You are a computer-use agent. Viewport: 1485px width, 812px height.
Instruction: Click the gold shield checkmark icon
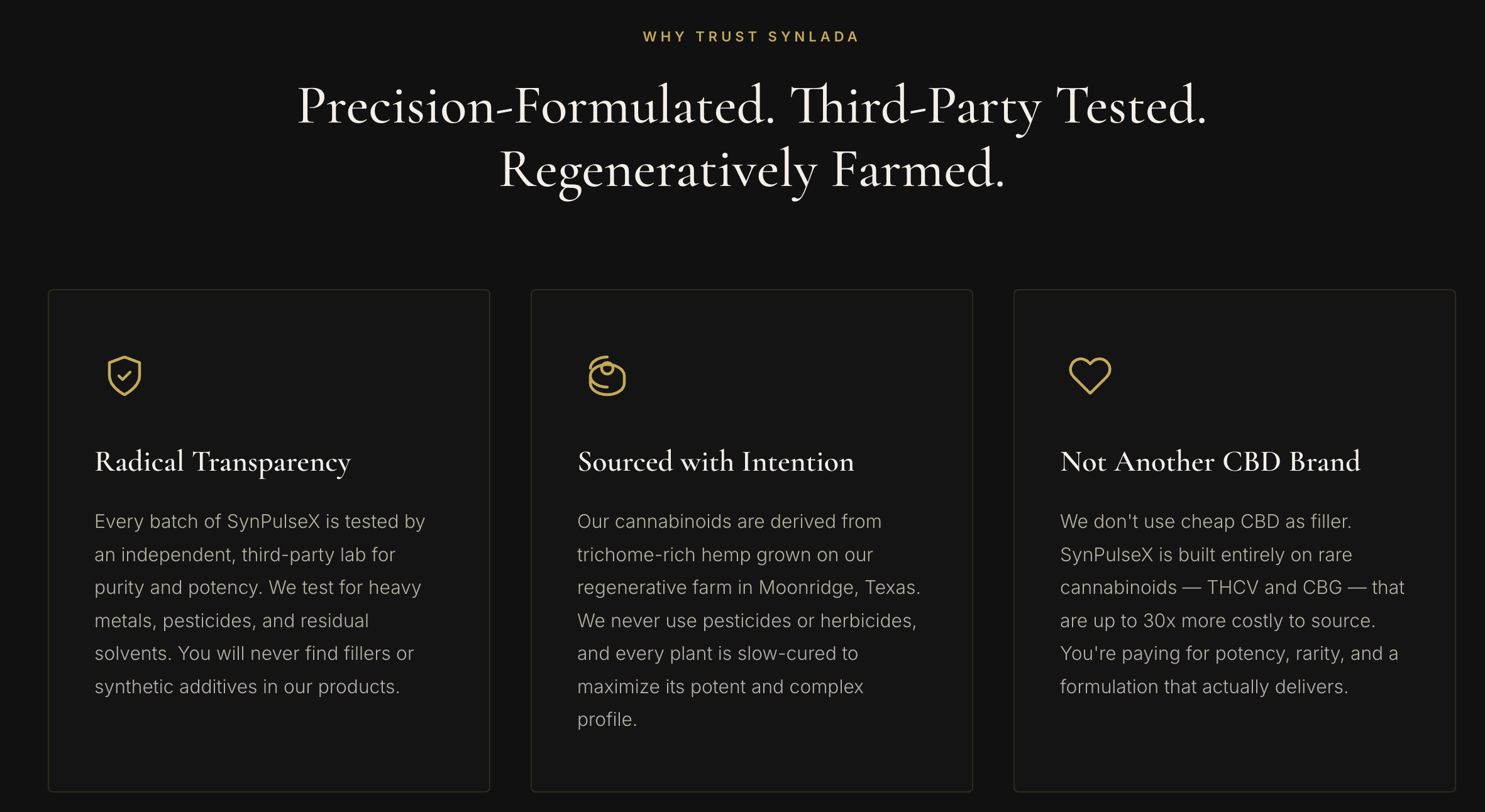coord(124,376)
